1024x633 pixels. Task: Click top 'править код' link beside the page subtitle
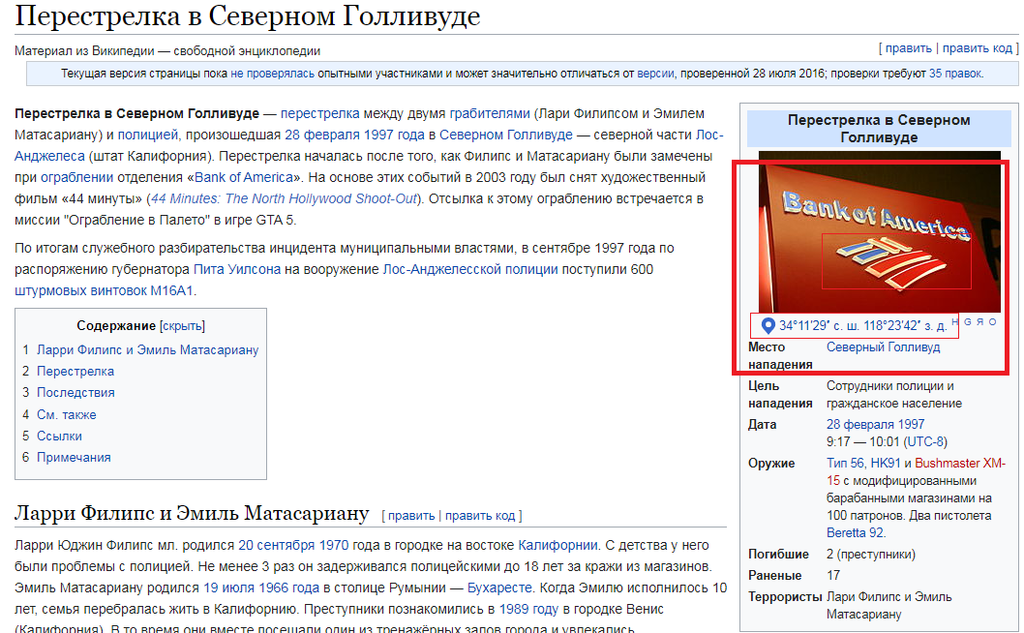977,48
